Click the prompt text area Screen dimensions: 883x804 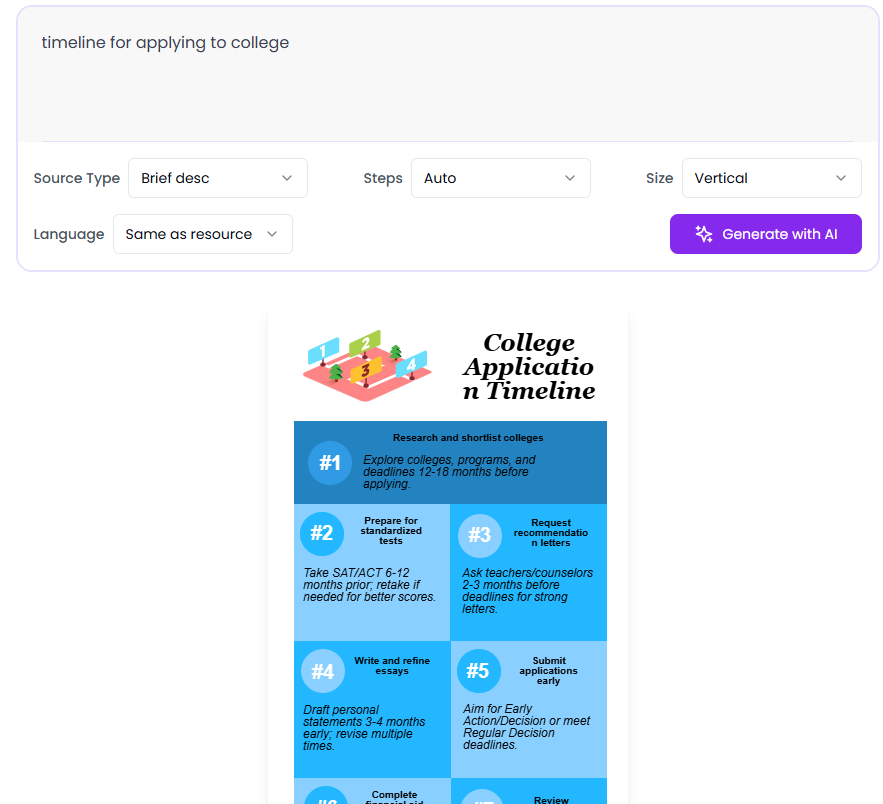click(x=448, y=74)
